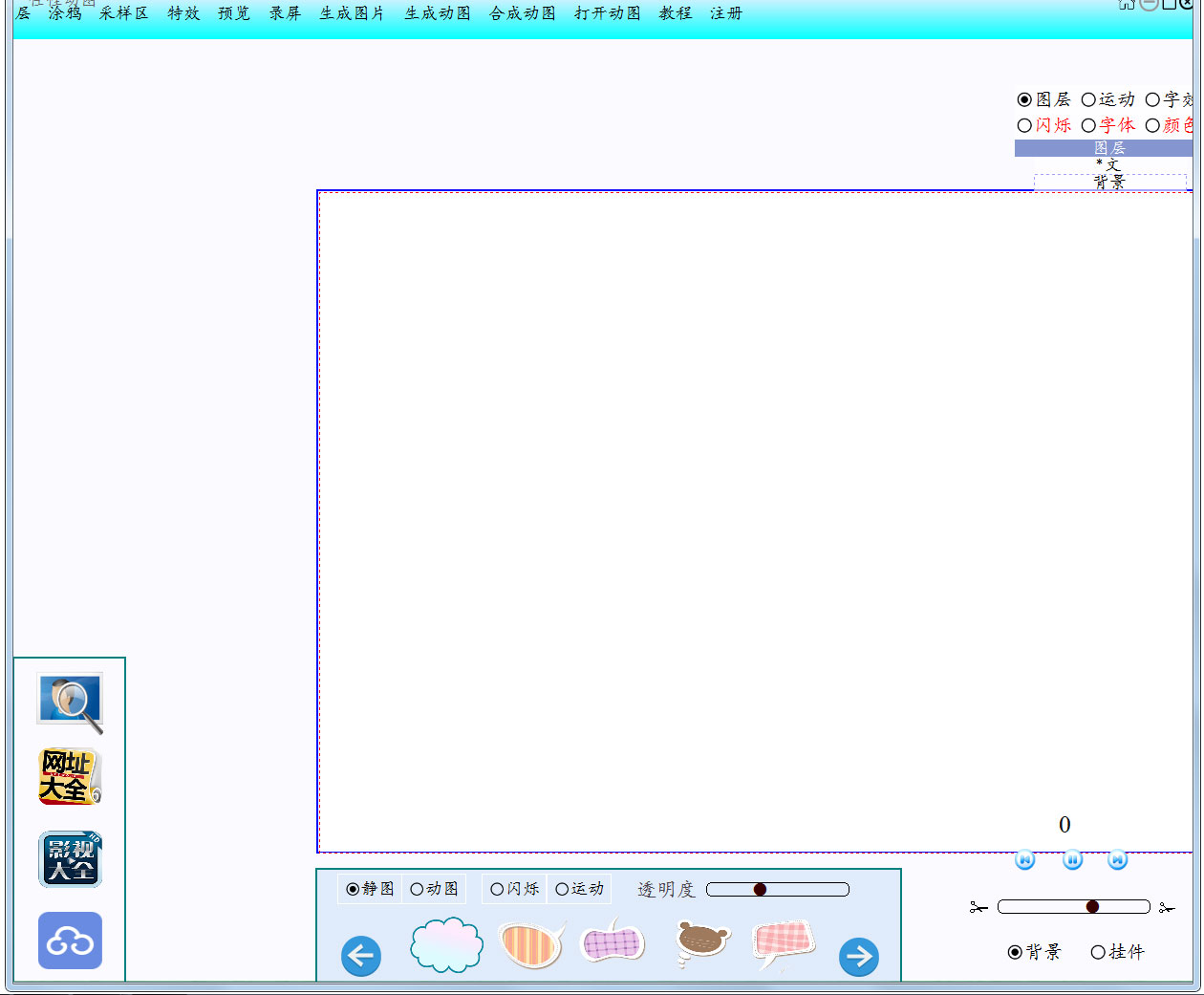Click the pause playback icon
Image resolution: width=1204 pixels, height=995 pixels.
(1072, 859)
